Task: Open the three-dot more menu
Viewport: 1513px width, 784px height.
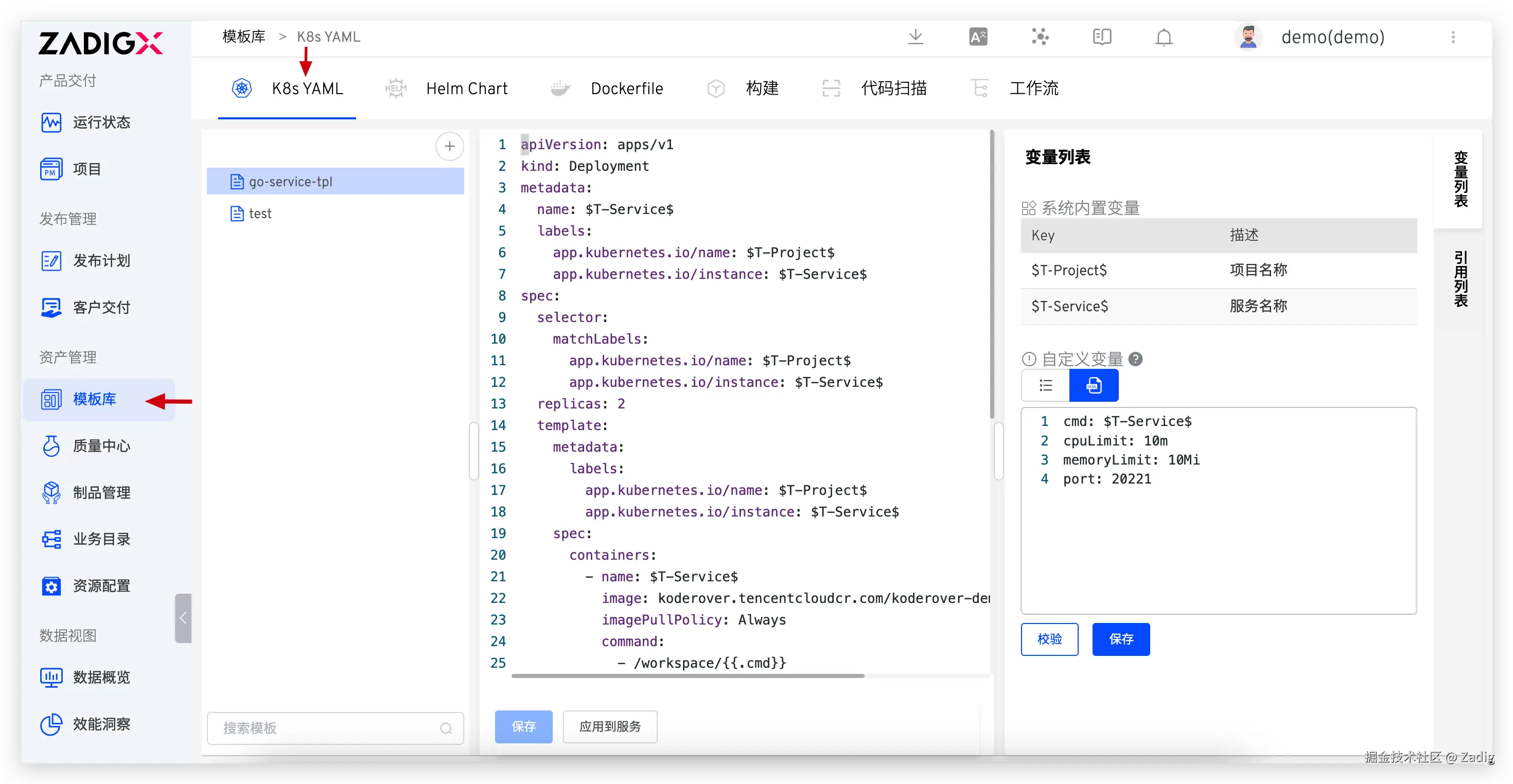Action: click(x=1453, y=37)
